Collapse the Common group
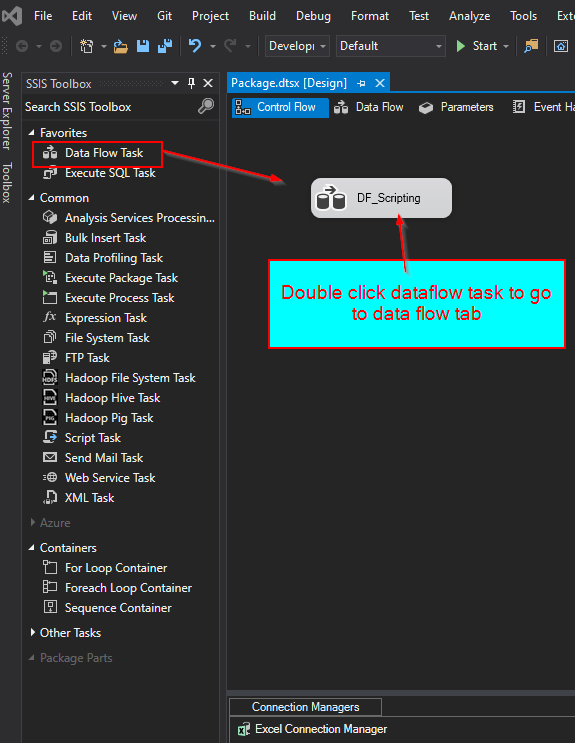This screenshot has height=743, width=575. point(31,198)
